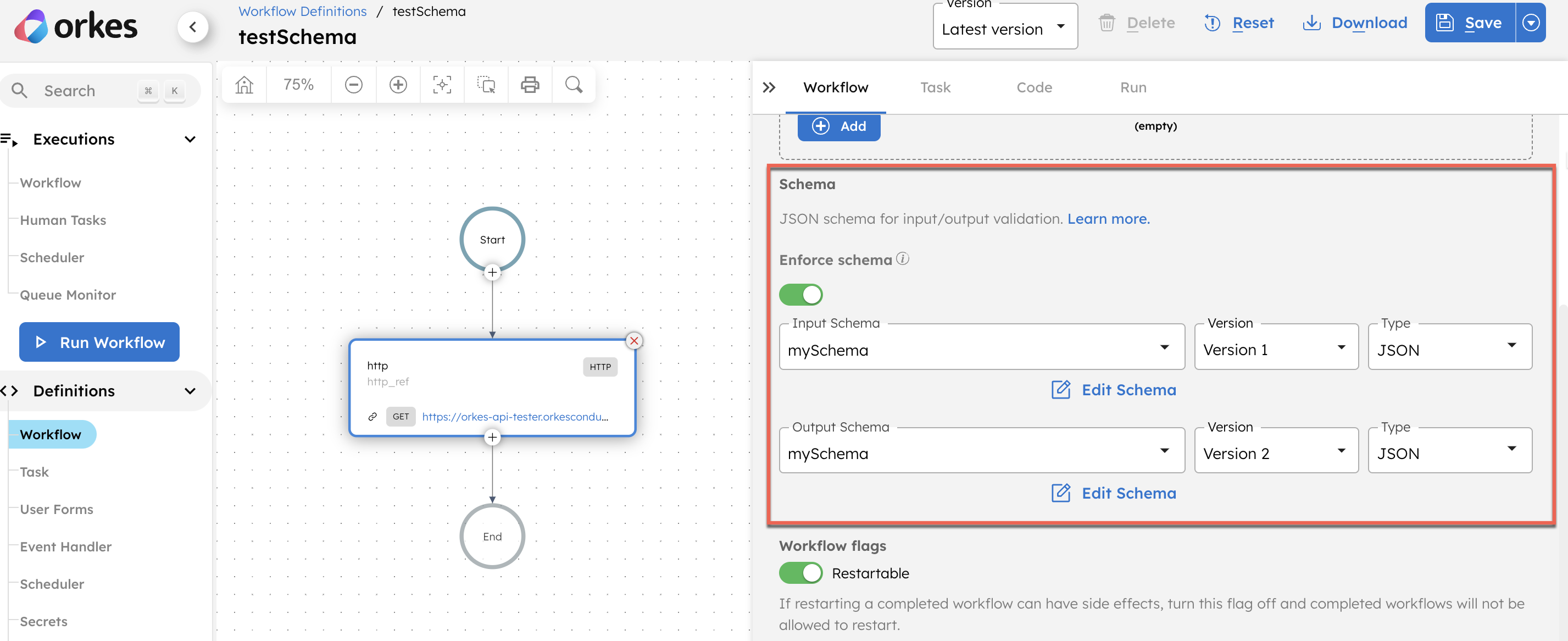Add task below Start node plus

492,272
